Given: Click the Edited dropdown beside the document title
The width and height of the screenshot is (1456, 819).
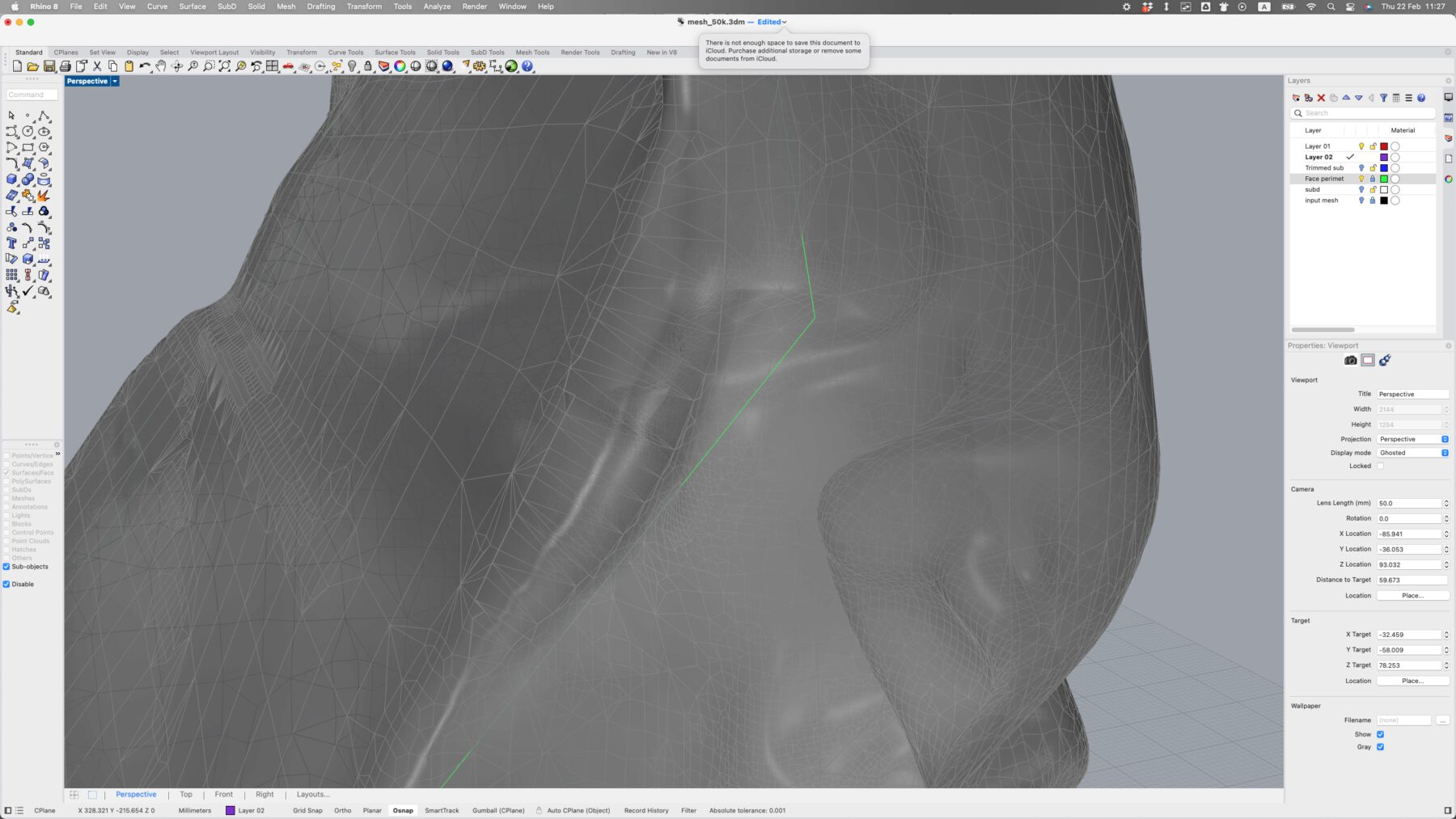Looking at the screenshot, I should click(x=772, y=22).
